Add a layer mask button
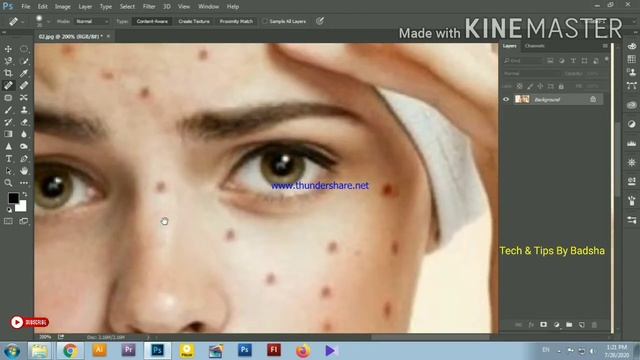This screenshot has height=360, width=640. [543, 324]
